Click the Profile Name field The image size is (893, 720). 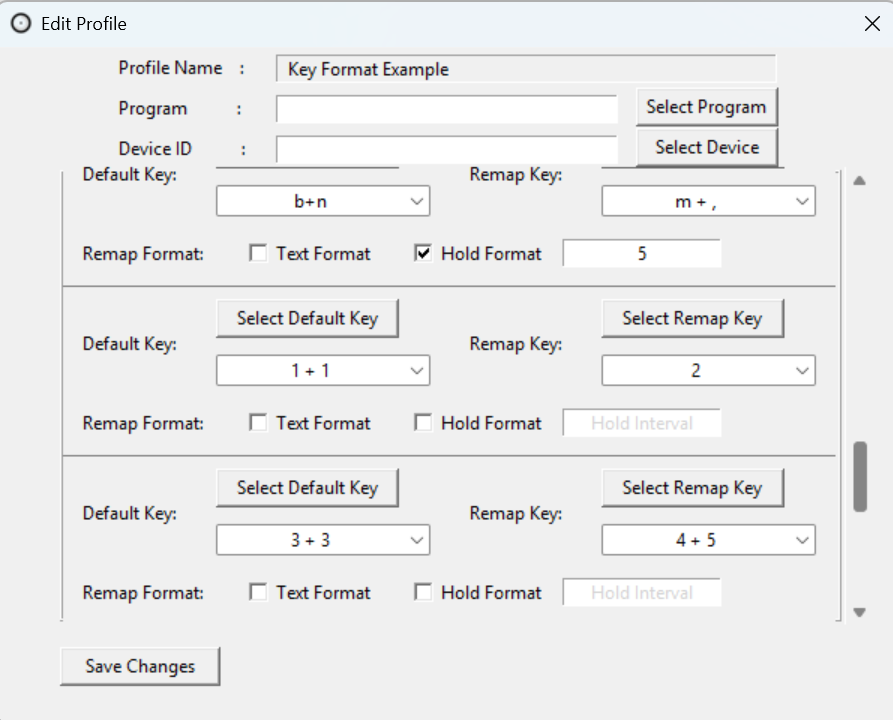click(526, 69)
